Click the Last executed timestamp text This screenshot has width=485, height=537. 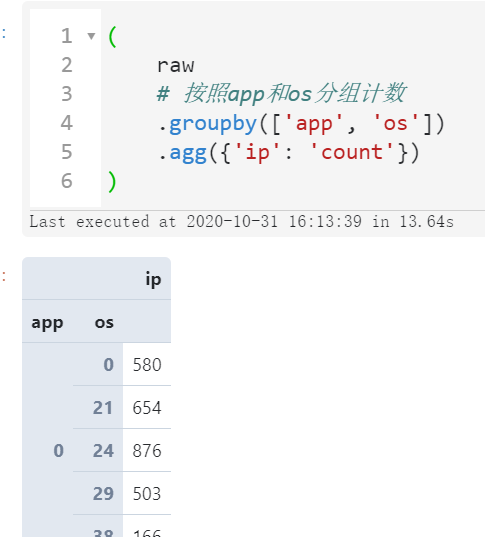tap(241, 222)
